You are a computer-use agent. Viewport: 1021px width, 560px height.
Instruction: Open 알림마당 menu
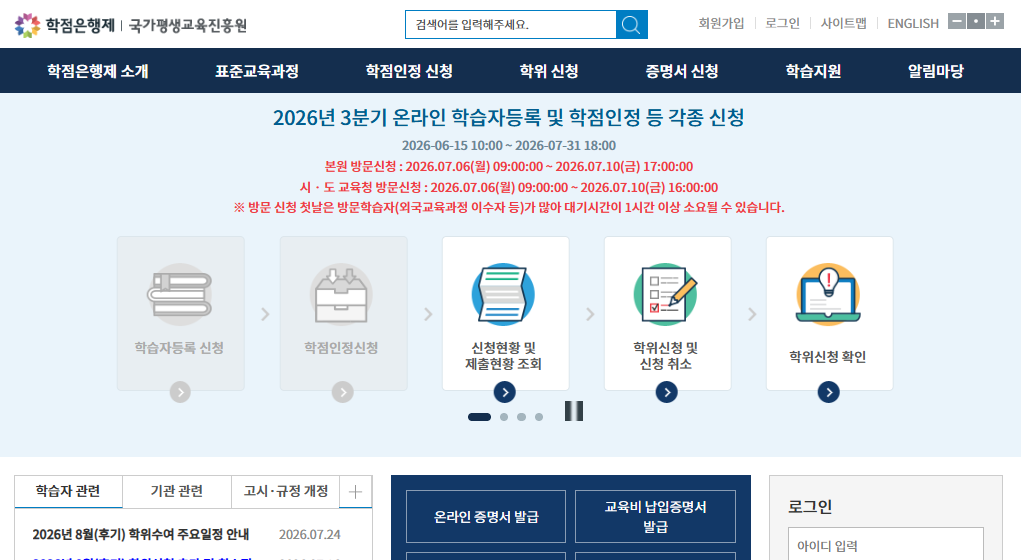click(x=936, y=71)
